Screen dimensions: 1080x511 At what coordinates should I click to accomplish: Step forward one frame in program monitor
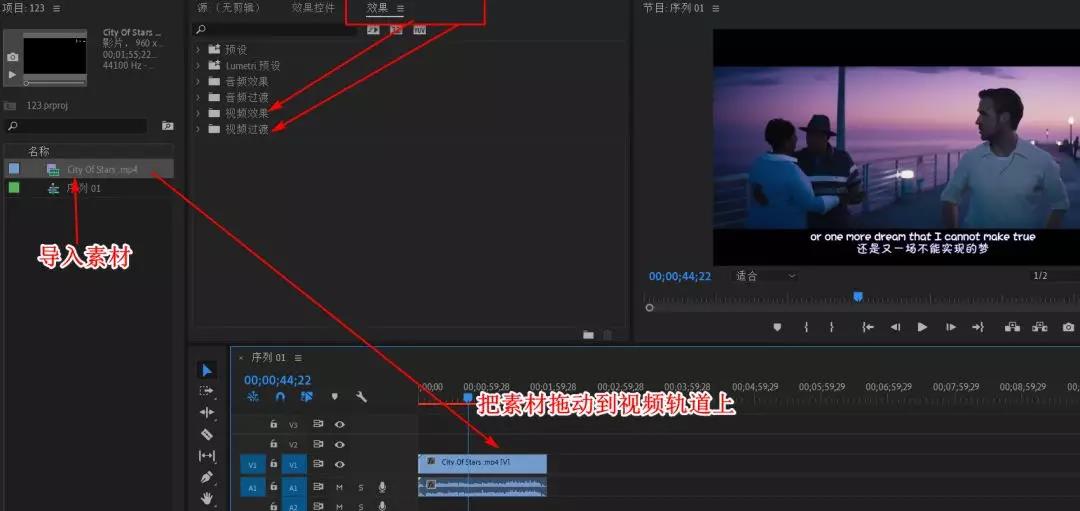(x=951, y=327)
